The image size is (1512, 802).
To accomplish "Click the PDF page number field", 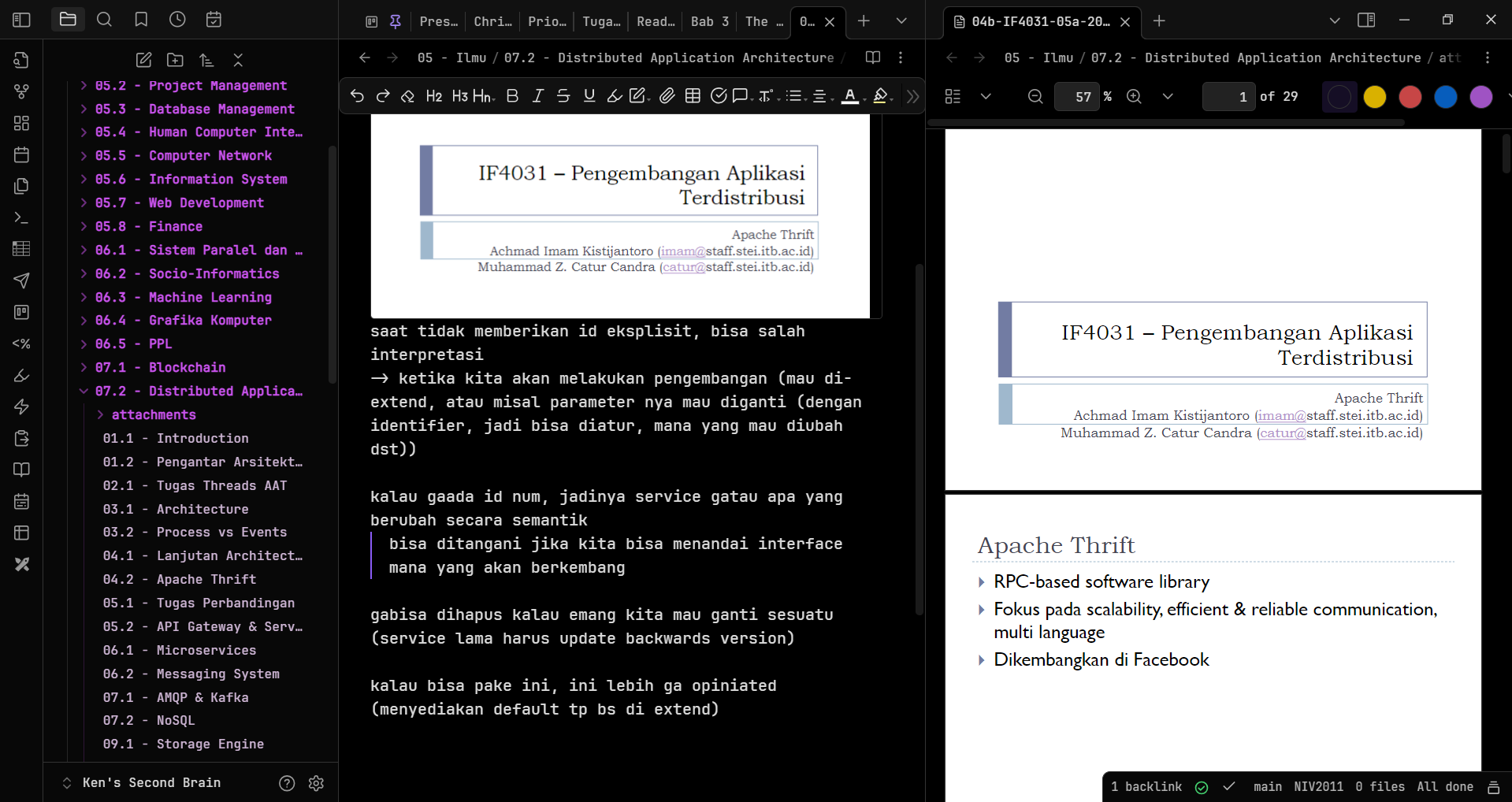I will pyautogui.click(x=1228, y=96).
